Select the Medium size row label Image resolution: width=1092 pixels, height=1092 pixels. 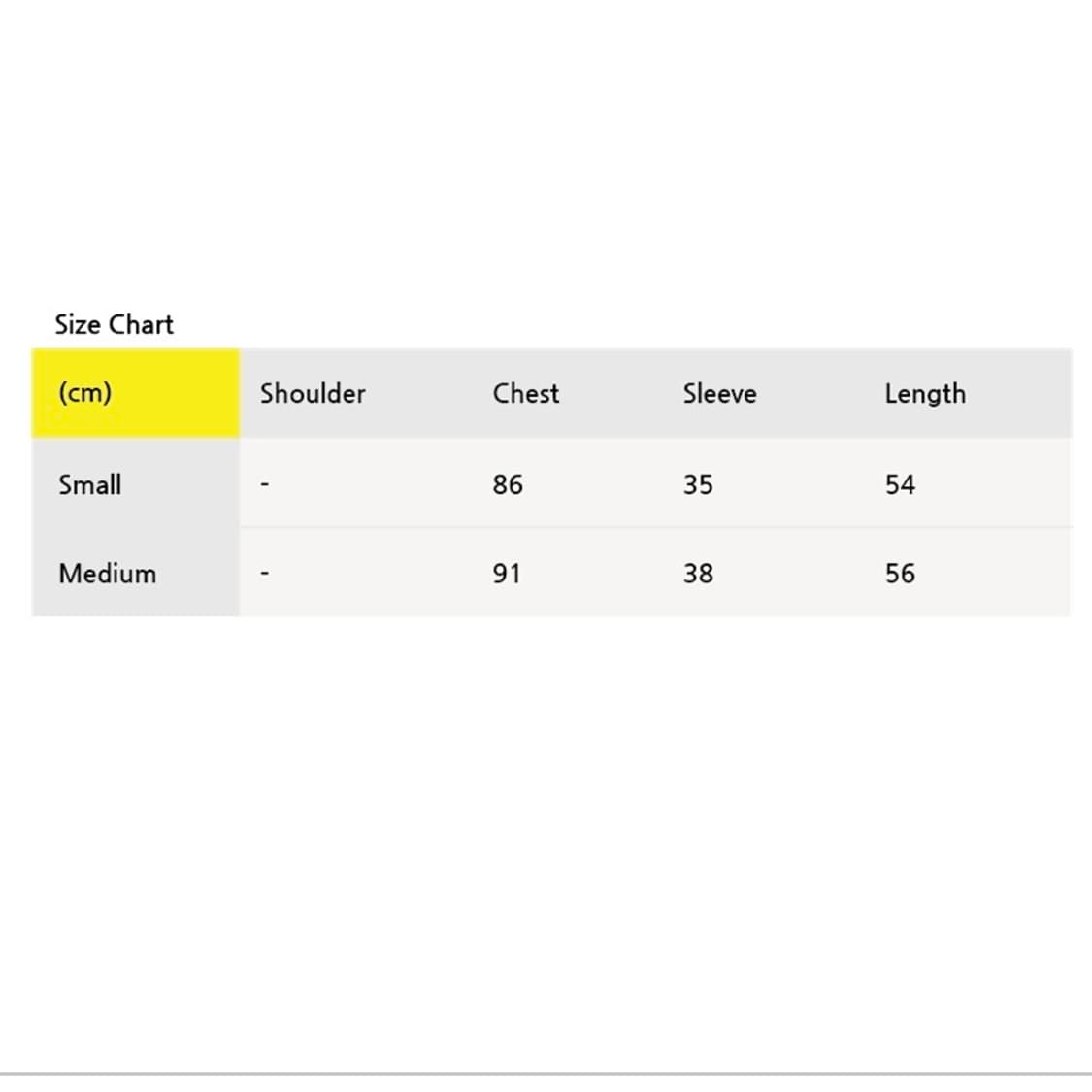click(107, 574)
